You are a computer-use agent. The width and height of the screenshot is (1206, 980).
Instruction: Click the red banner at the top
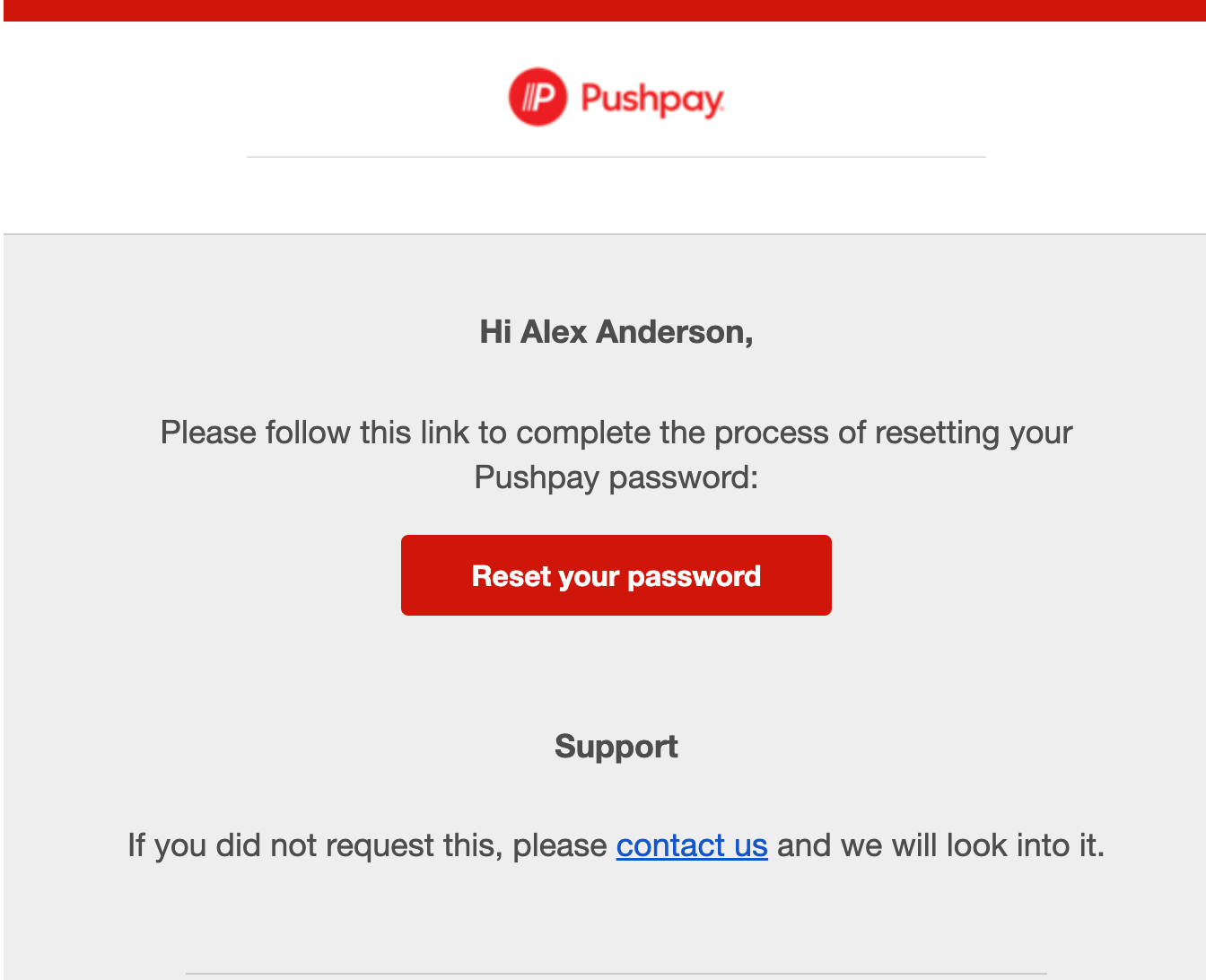click(x=603, y=10)
